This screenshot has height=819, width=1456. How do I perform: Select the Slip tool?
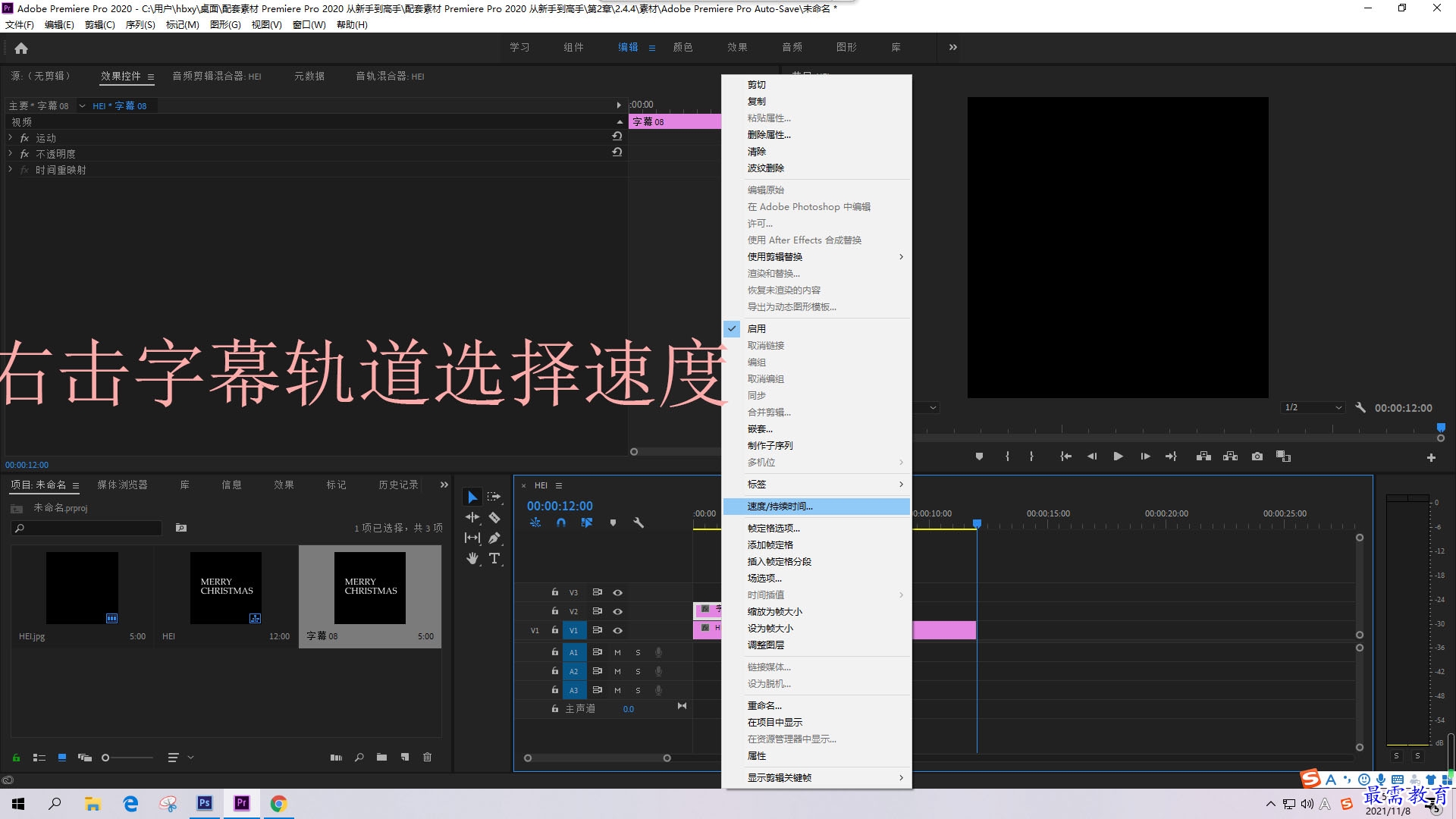[472, 538]
